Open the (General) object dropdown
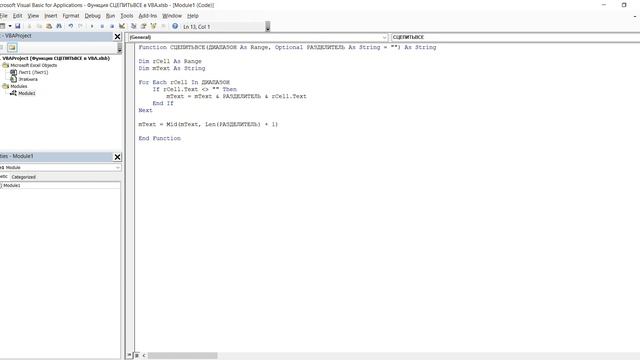 pos(384,37)
